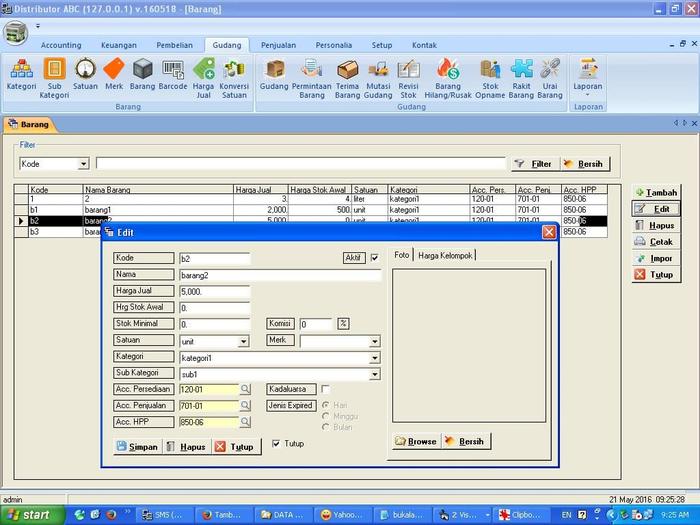Toggle the Aktif checkbox
Viewport: 700px width, 525px height.
(375, 258)
